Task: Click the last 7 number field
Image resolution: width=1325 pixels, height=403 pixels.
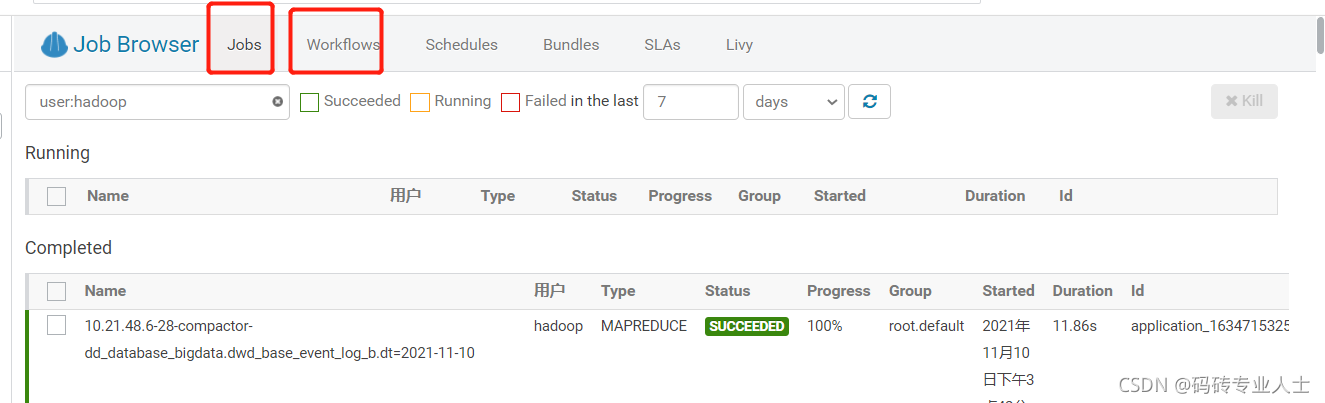Action: point(691,102)
